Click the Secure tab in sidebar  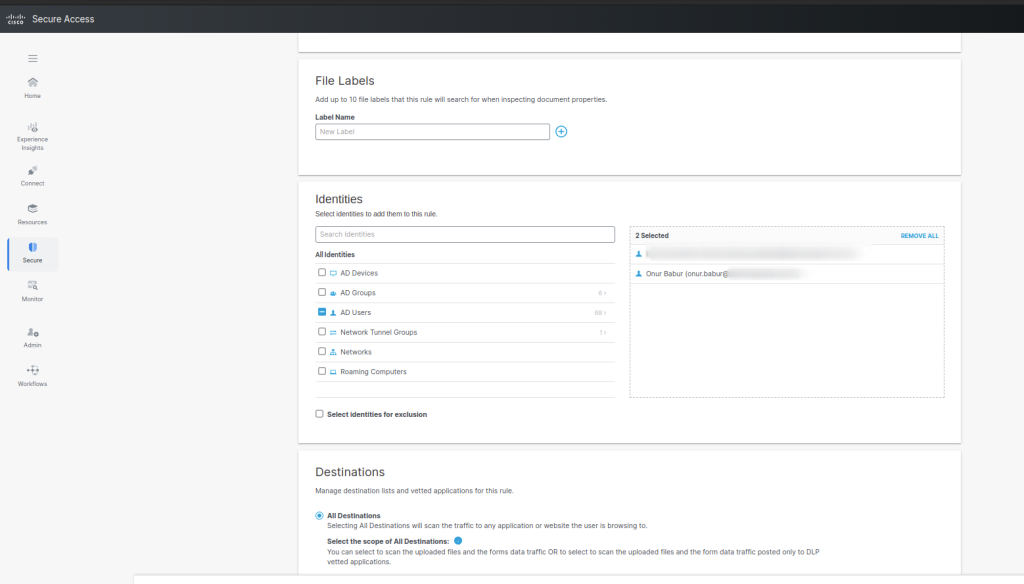click(32, 253)
